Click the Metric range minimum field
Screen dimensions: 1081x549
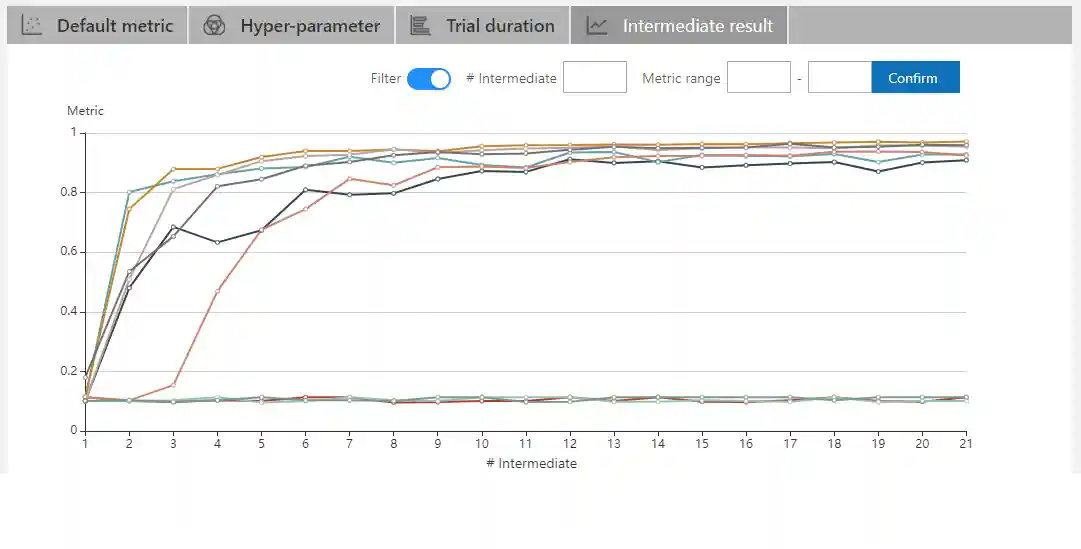759,78
